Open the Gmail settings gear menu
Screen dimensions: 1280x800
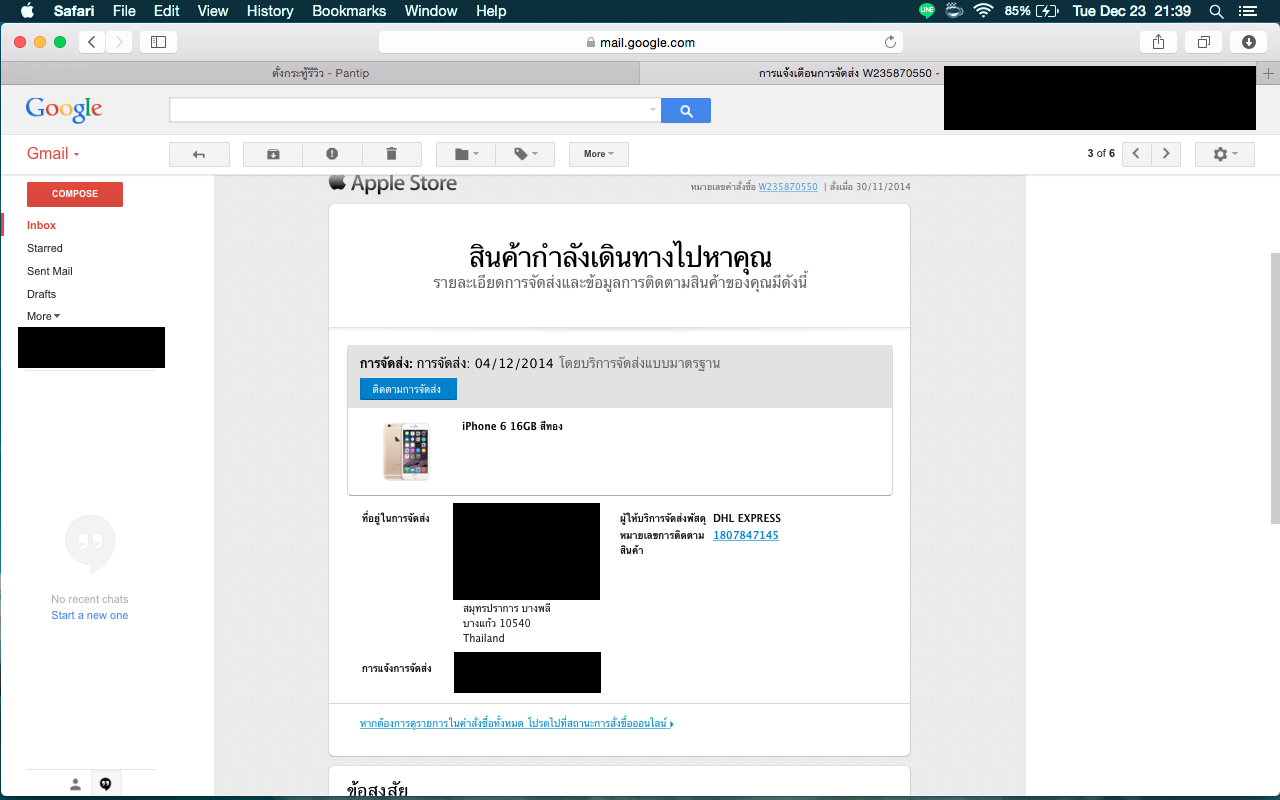[1225, 154]
